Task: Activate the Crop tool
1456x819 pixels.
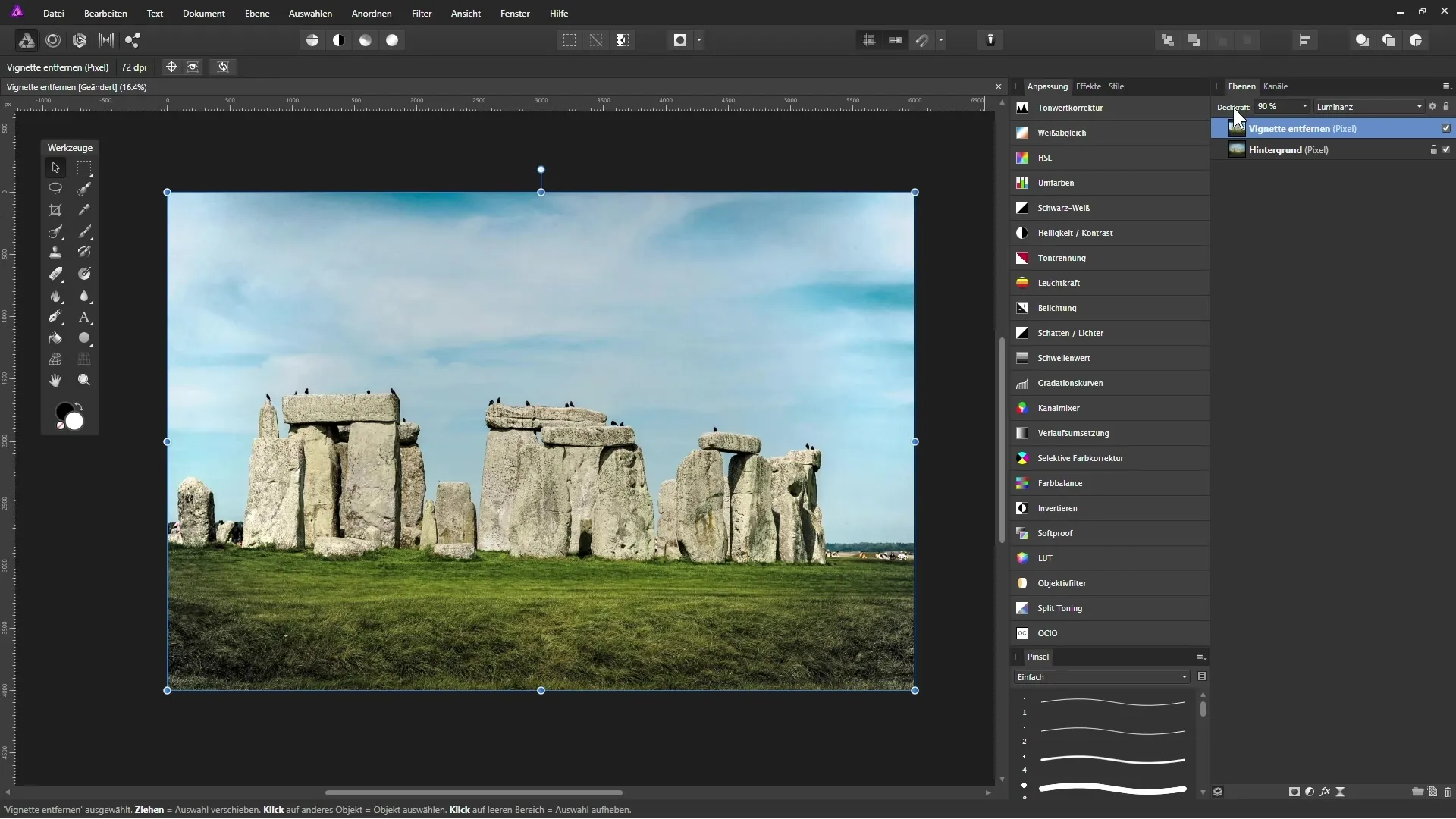Action: click(x=55, y=210)
